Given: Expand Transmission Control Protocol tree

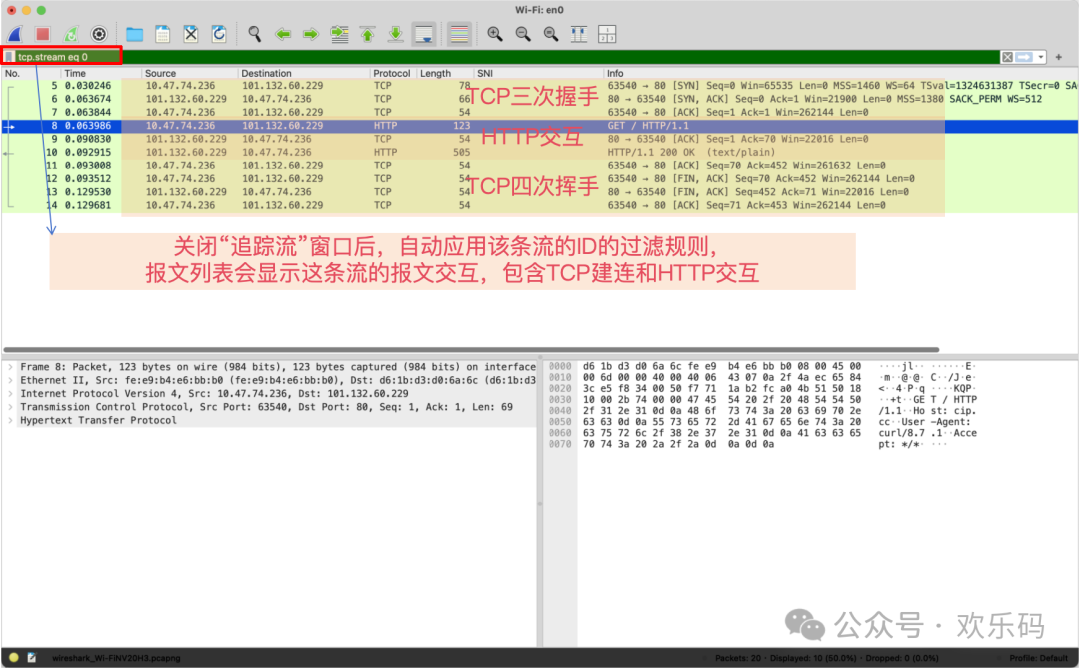Looking at the screenshot, I should (10, 407).
